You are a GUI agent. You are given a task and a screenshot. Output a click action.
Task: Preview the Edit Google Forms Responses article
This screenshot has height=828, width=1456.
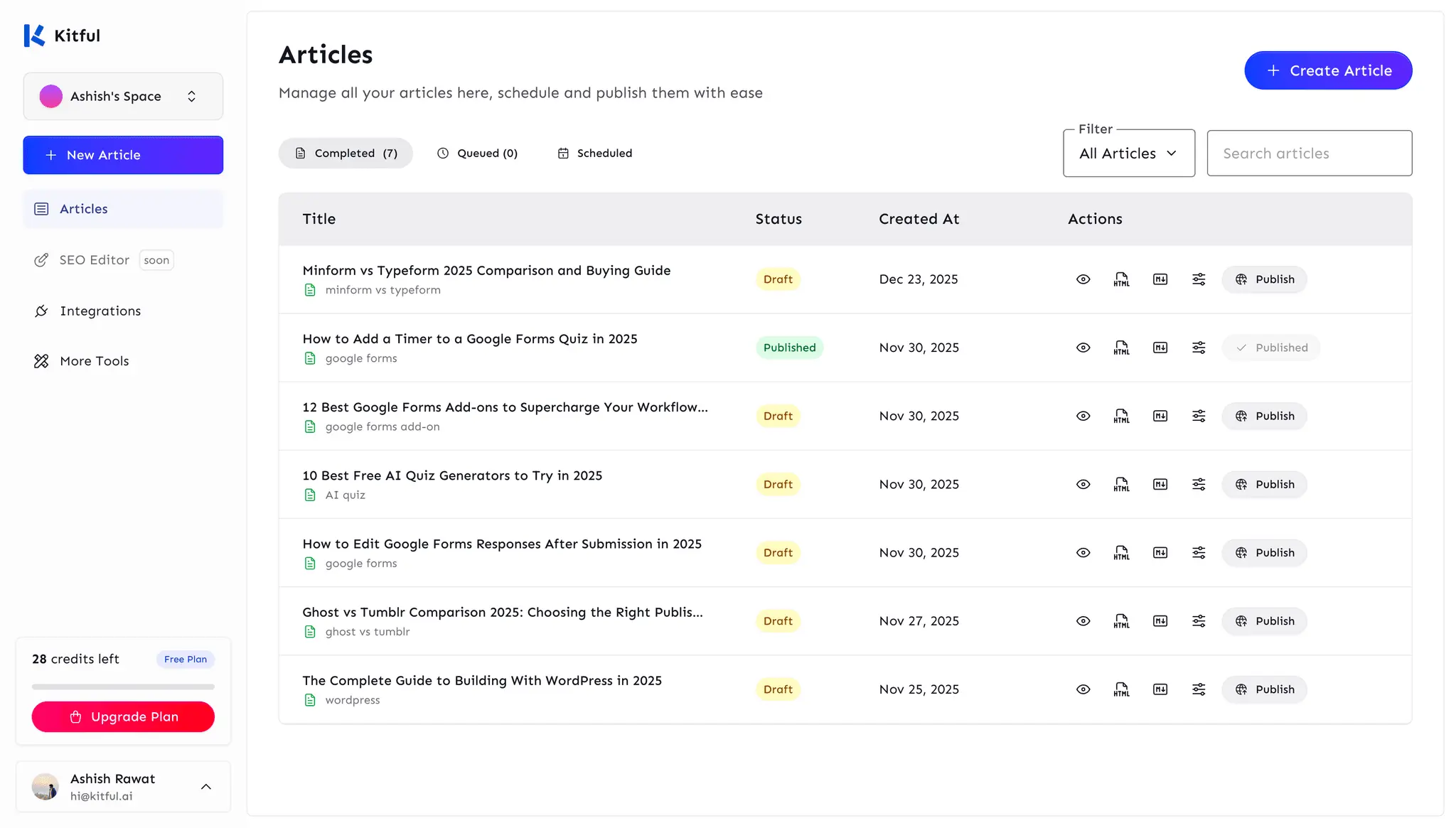(1083, 552)
